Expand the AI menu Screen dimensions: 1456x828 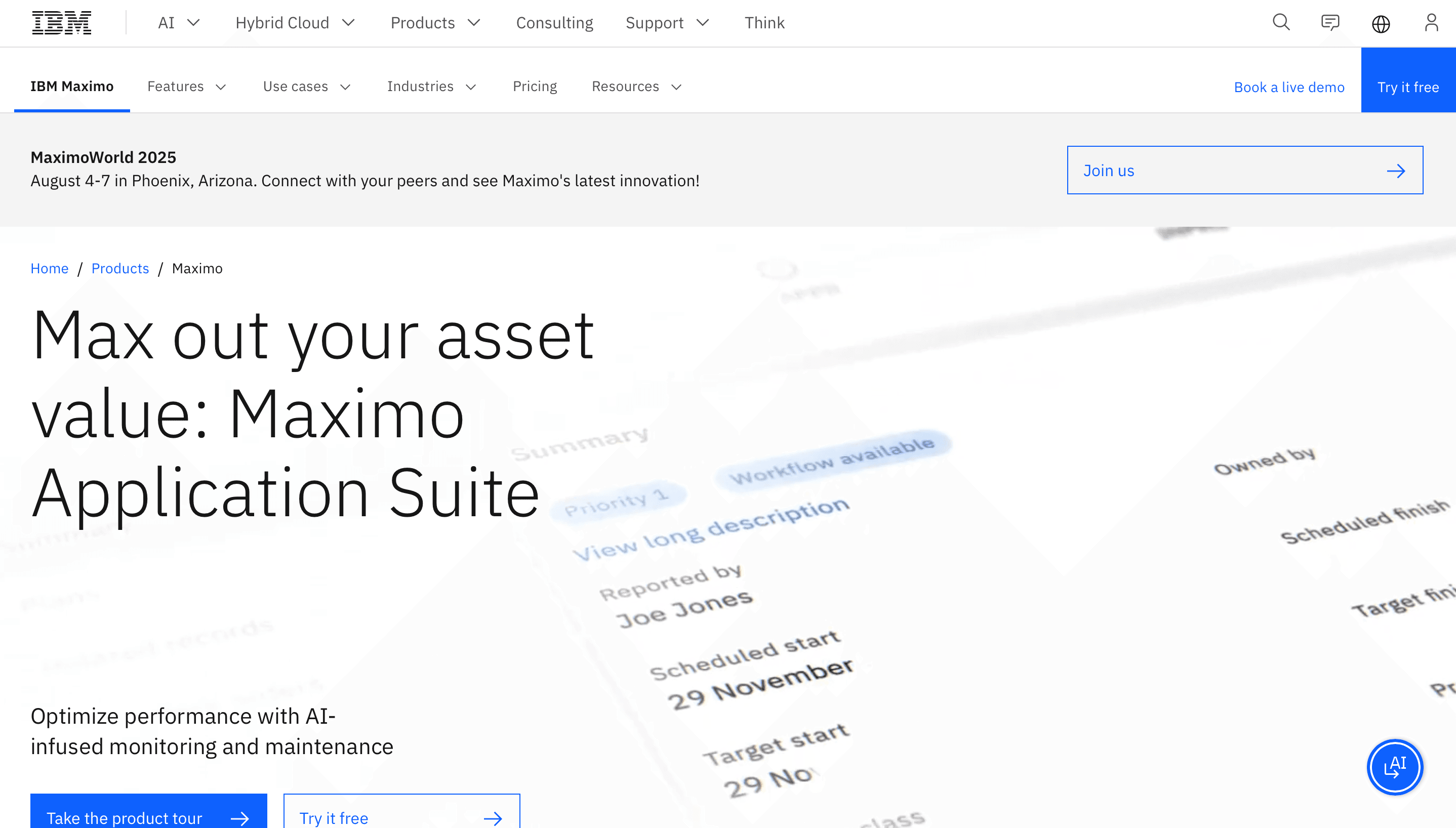(x=179, y=23)
